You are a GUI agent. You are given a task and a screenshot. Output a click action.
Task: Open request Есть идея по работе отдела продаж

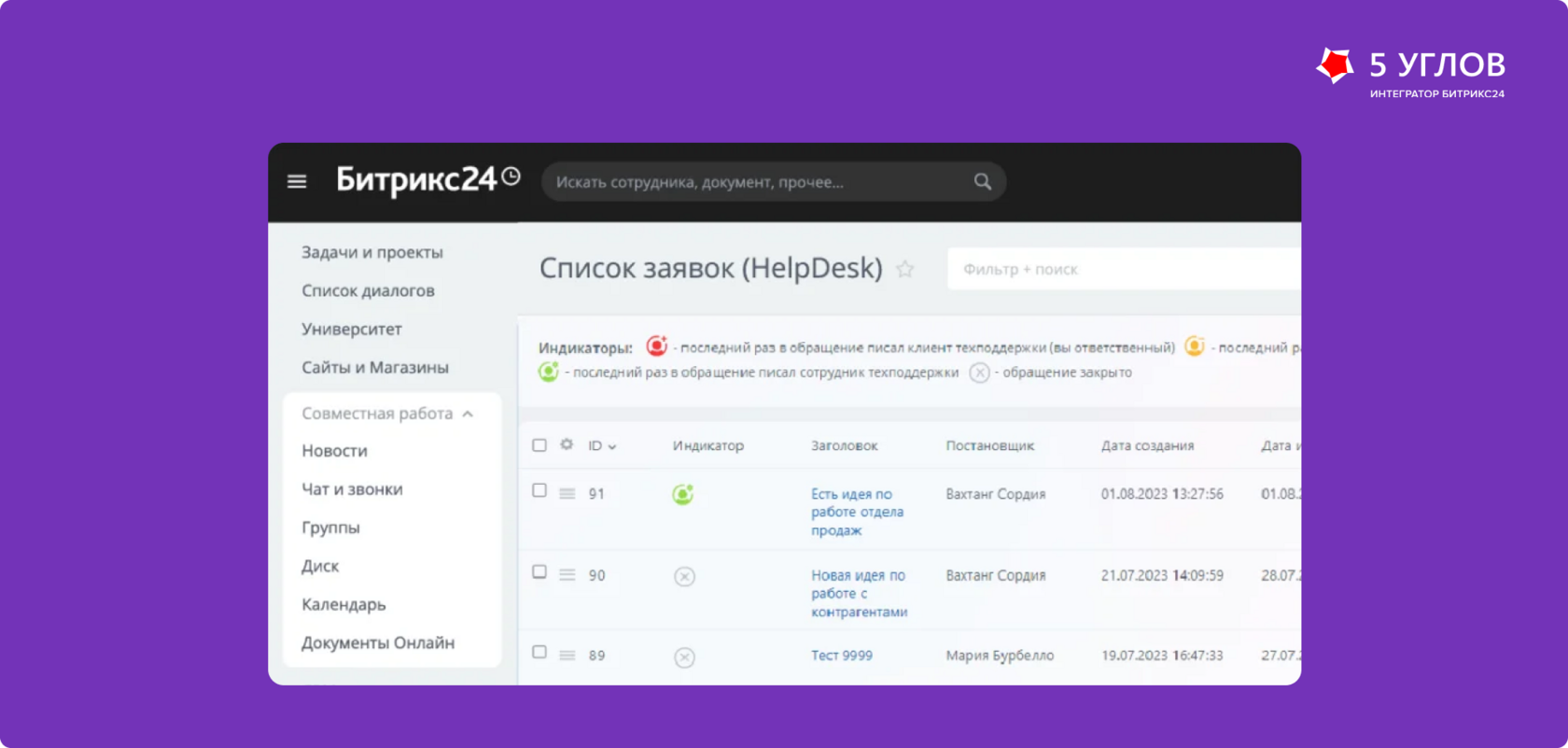pos(857,512)
